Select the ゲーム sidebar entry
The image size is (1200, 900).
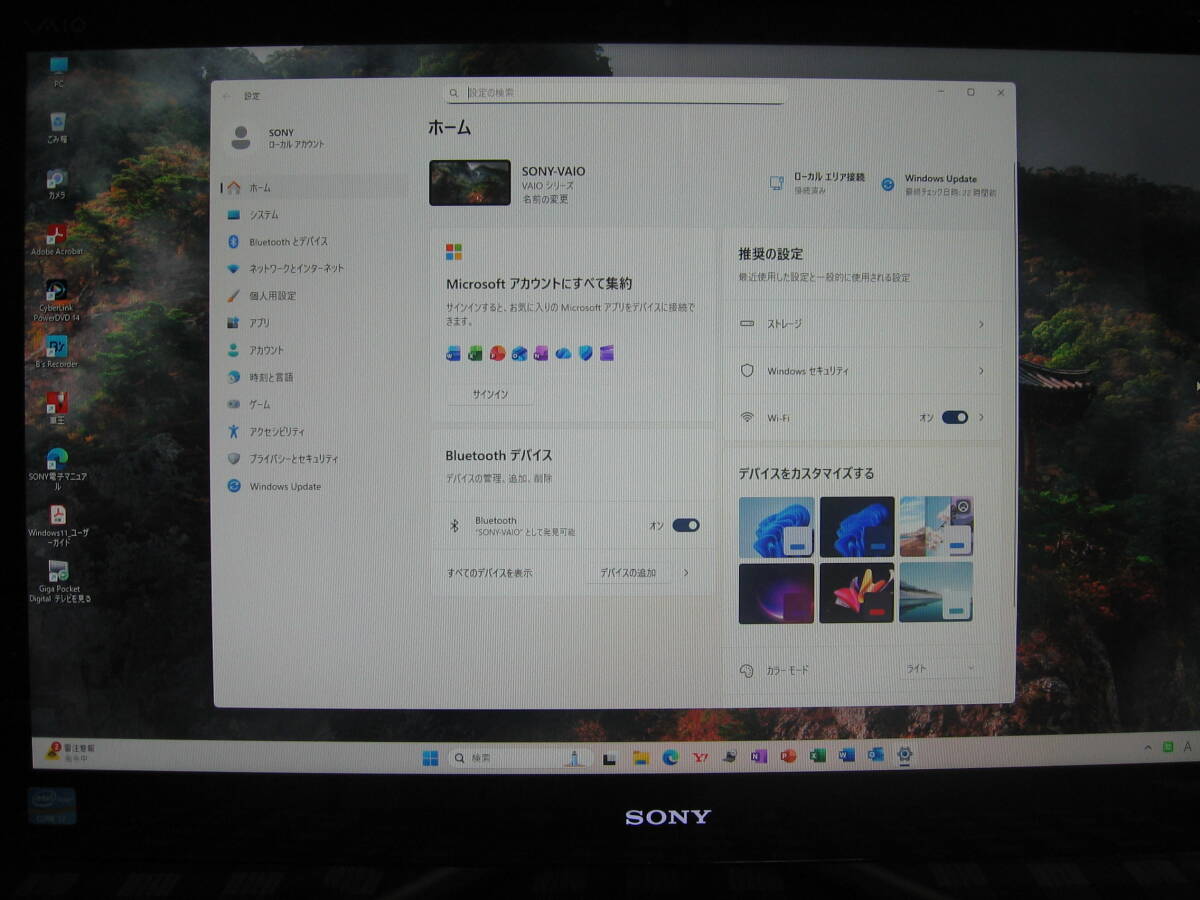coord(314,404)
